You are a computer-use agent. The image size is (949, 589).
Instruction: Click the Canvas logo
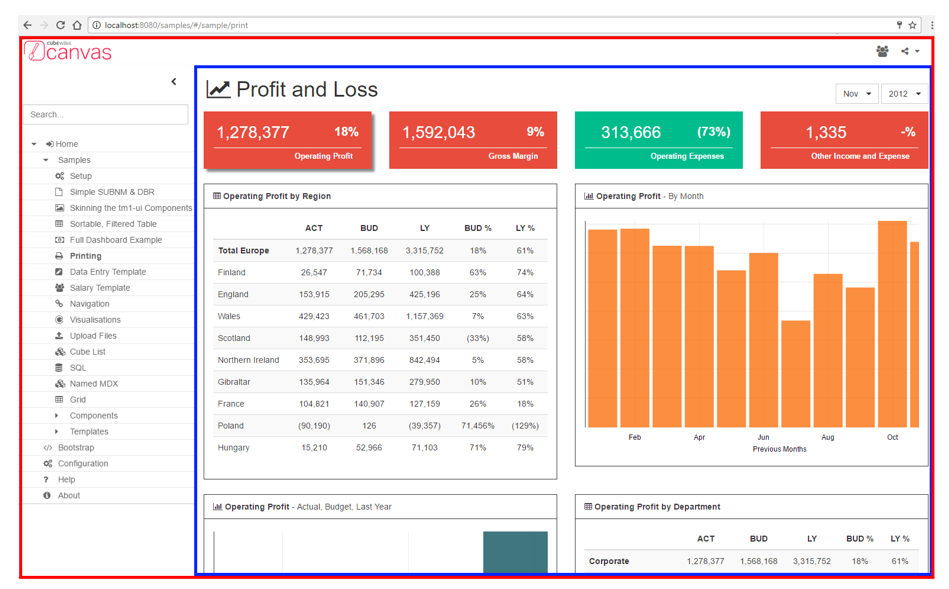click(69, 52)
